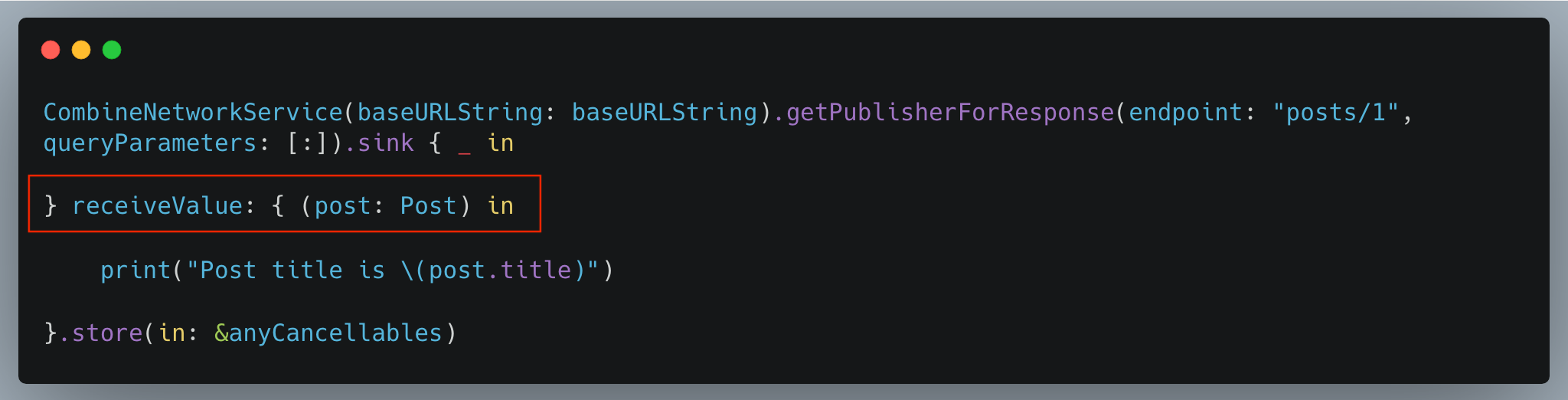Click the CombineNetworkService class name

(x=193, y=112)
